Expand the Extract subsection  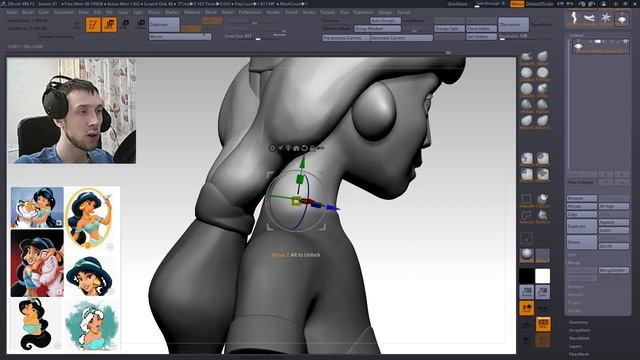point(574,311)
